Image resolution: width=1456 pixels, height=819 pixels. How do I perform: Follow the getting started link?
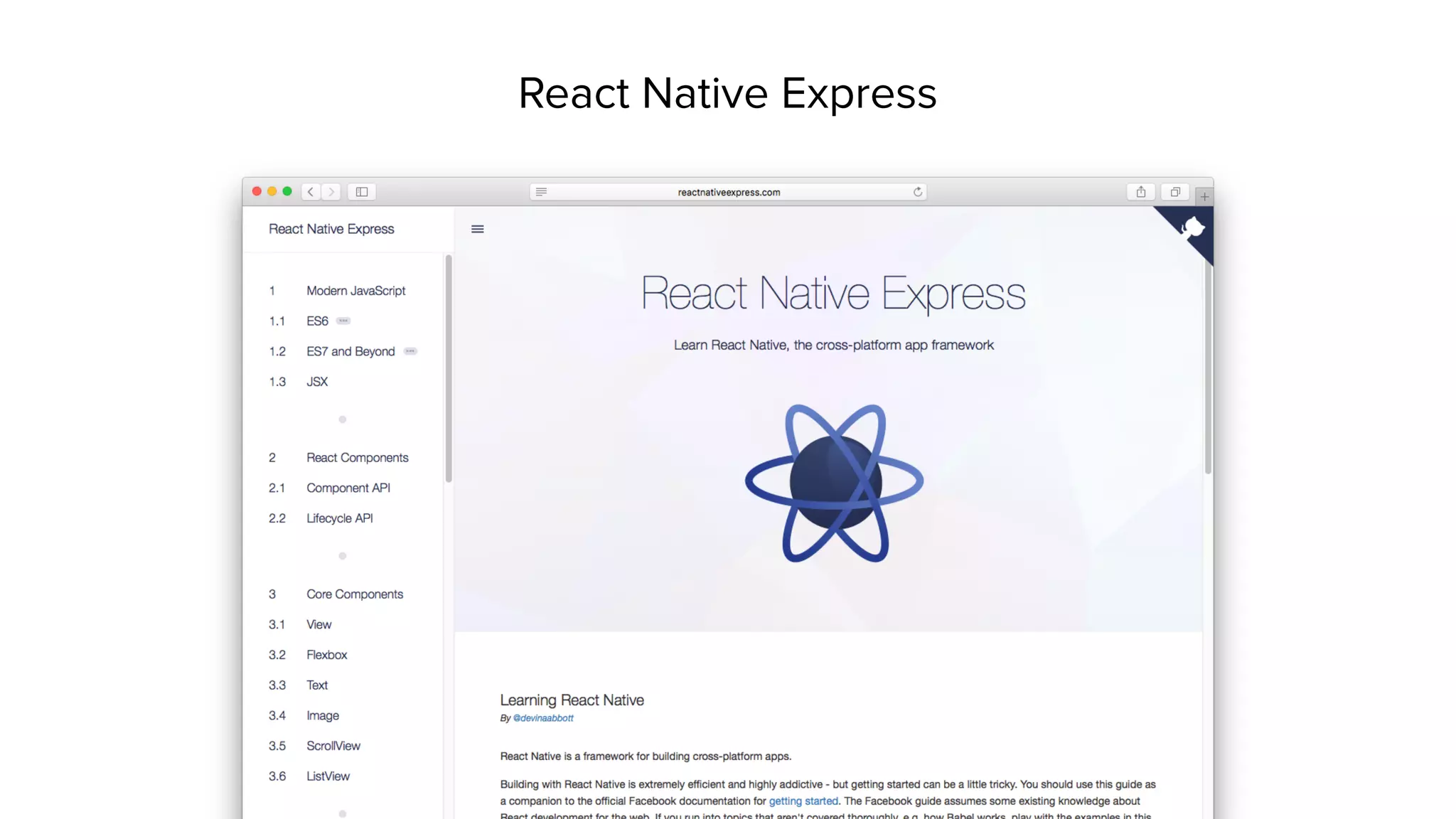click(x=803, y=801)
